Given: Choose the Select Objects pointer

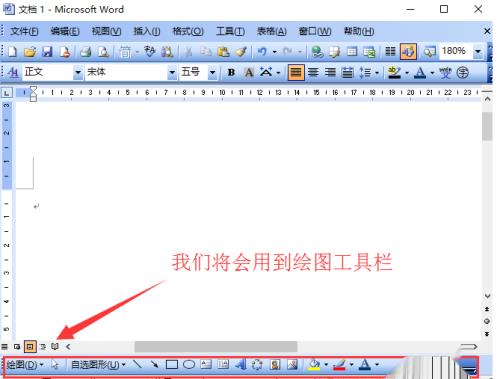Looking at the screenshot, I should pos(55,365).
